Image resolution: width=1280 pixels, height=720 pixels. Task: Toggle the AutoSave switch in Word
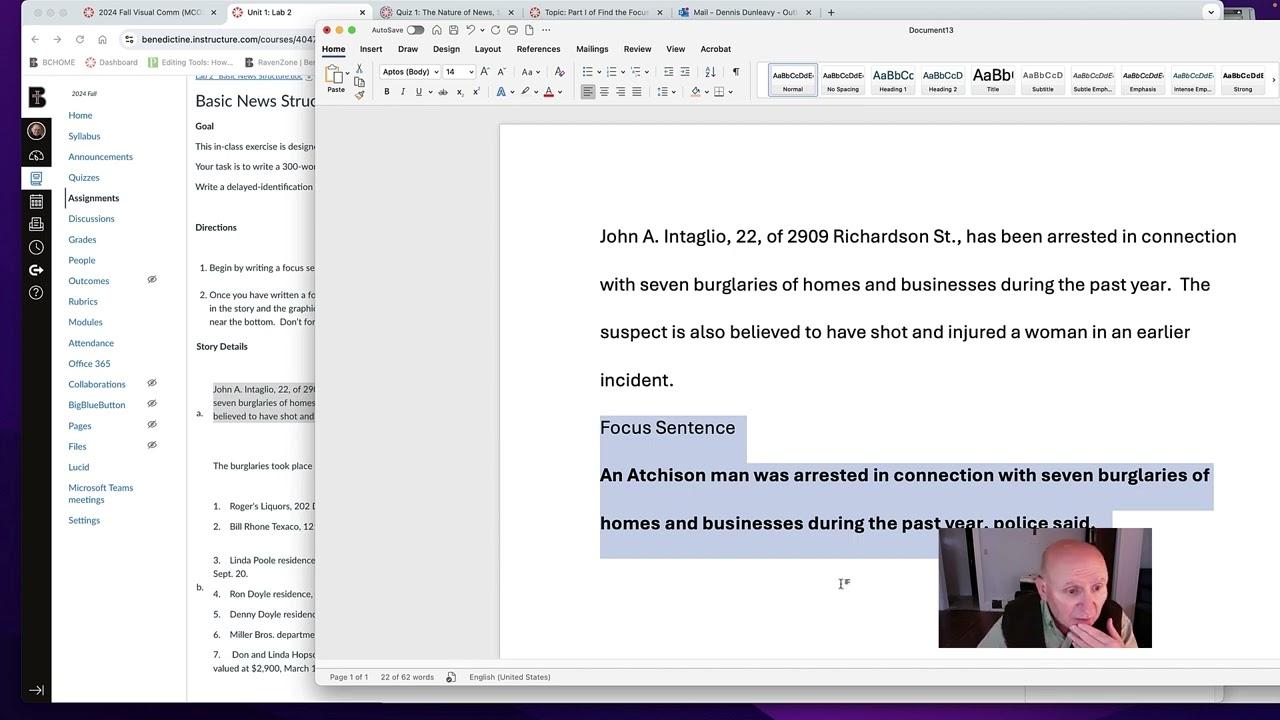pyautogui.click(x=415, y=30)
